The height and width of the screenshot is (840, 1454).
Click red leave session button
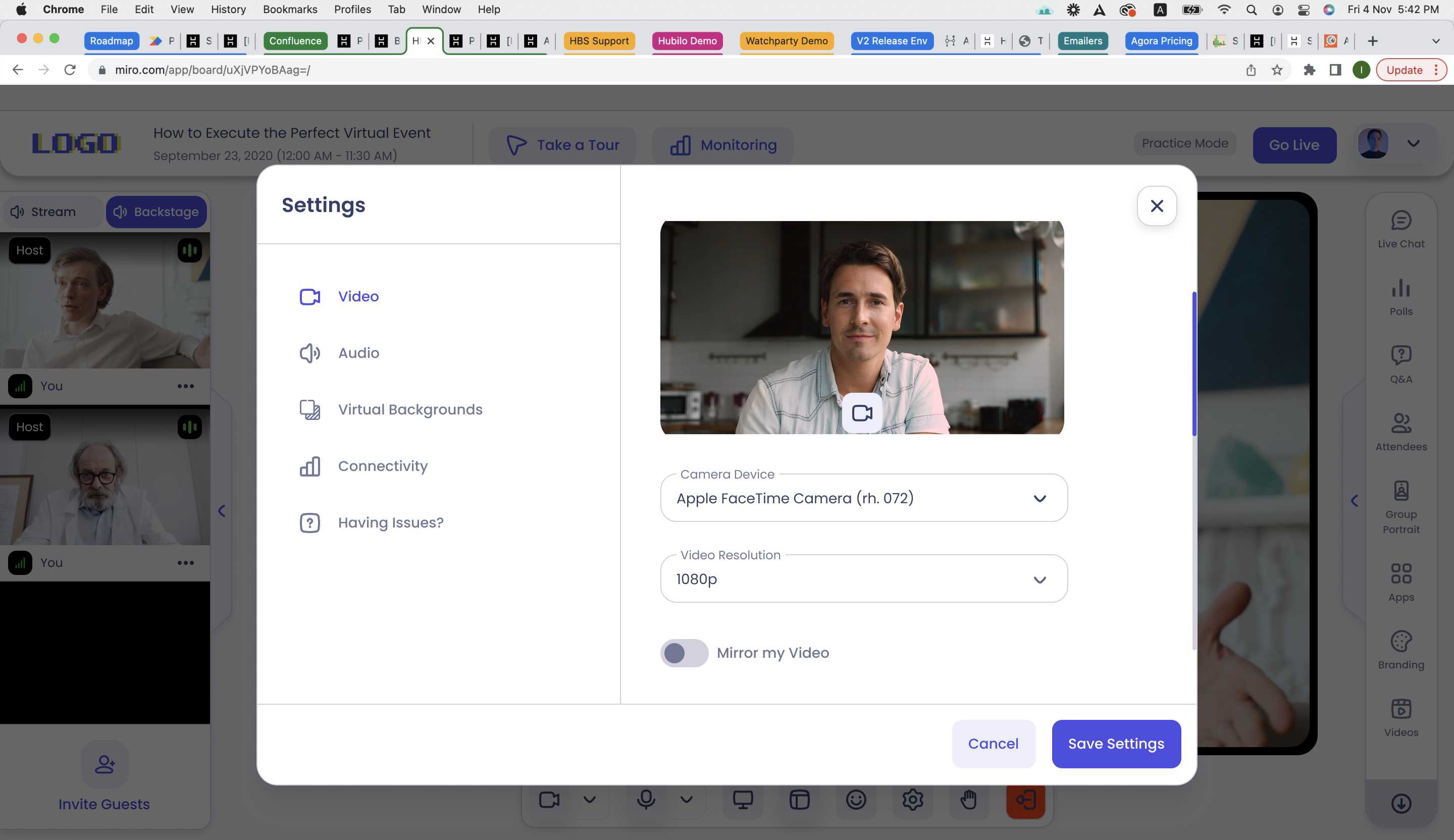(1025, 801)
